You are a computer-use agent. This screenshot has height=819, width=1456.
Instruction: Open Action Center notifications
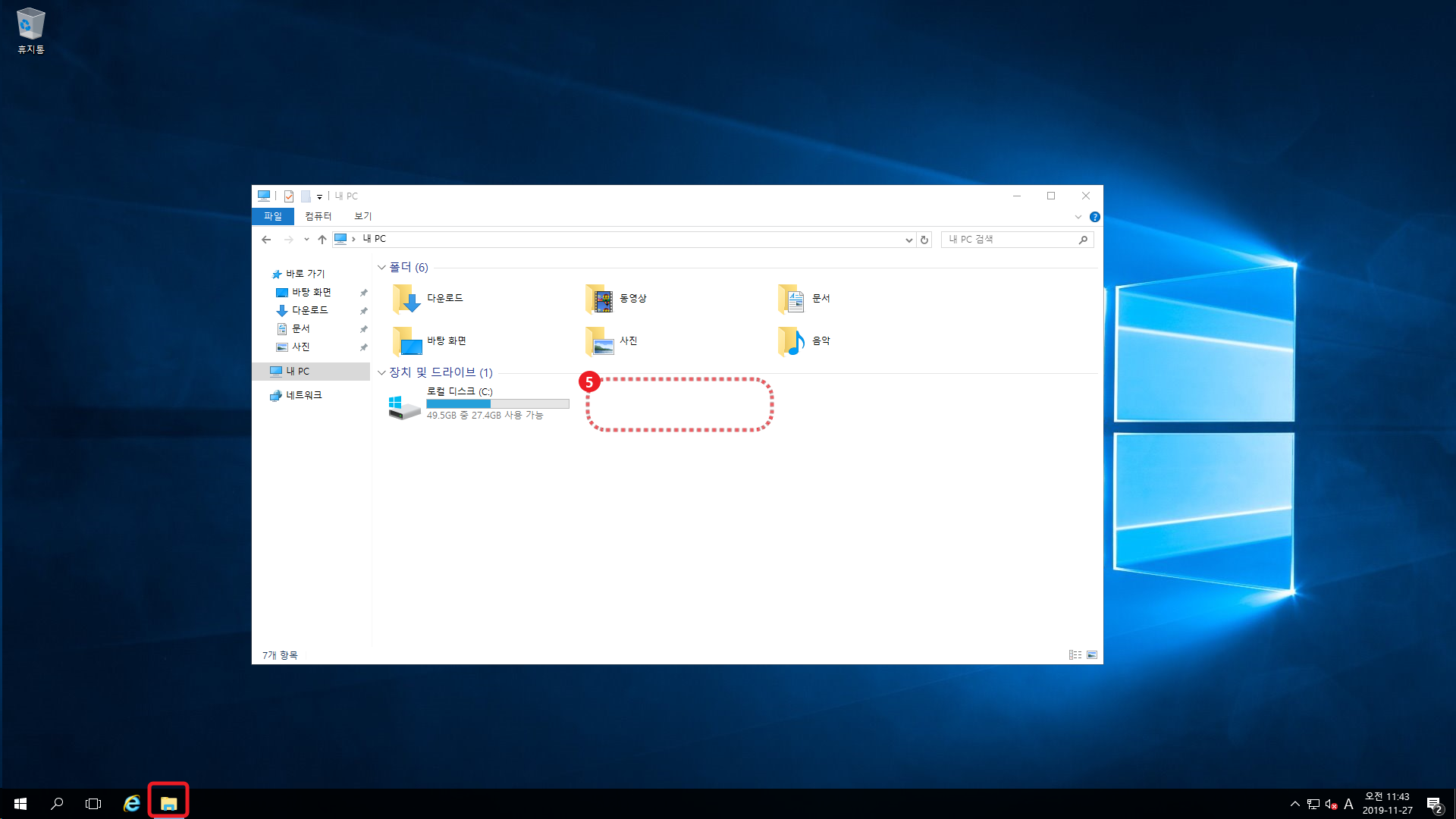click(x=1435, y=804)
